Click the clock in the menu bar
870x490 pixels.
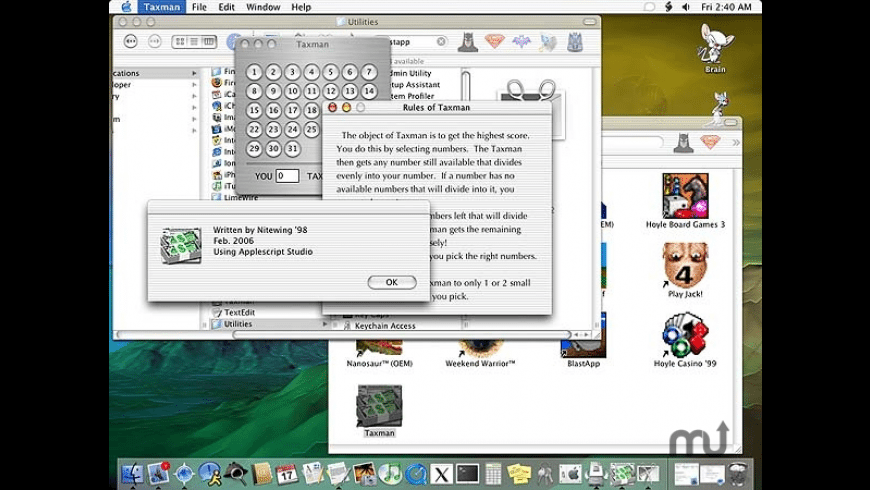click(726, 7)
